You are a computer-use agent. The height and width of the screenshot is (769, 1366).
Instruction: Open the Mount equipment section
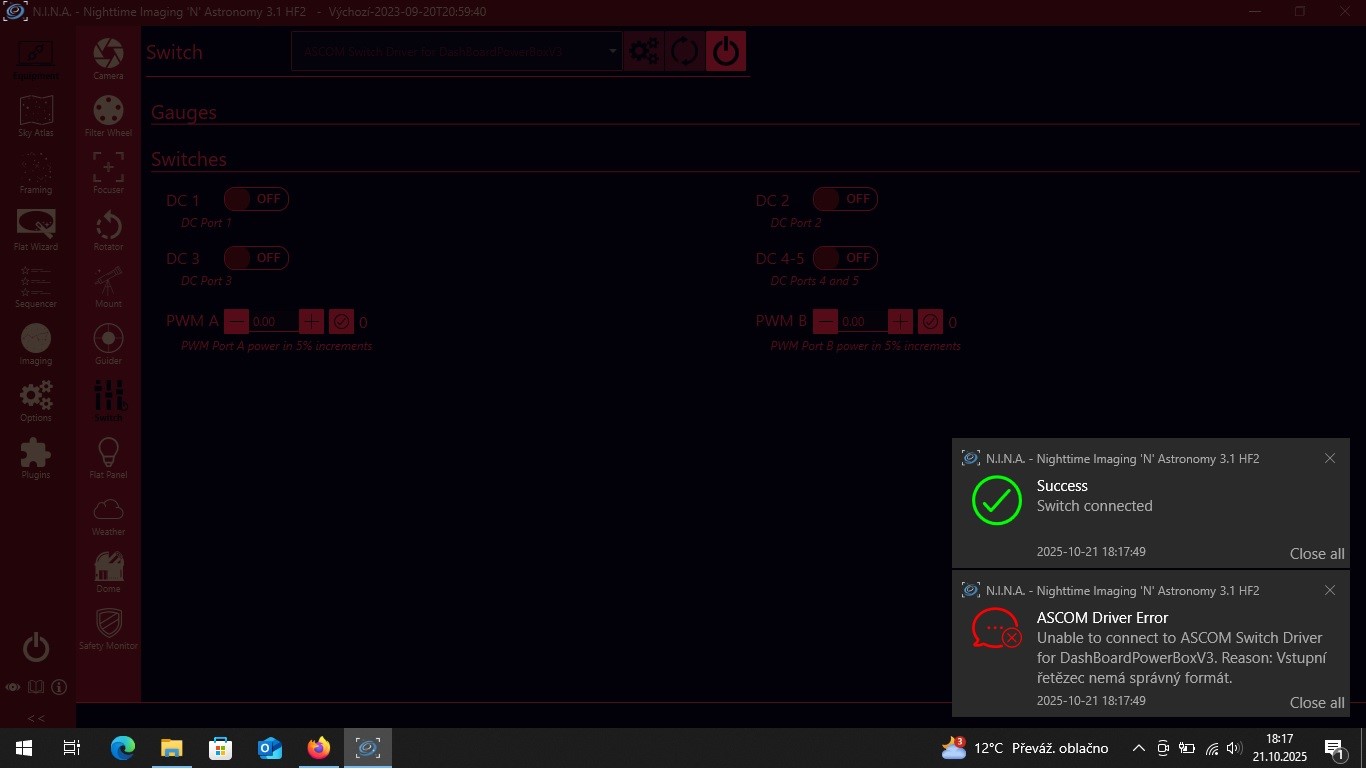pos(108,285)
